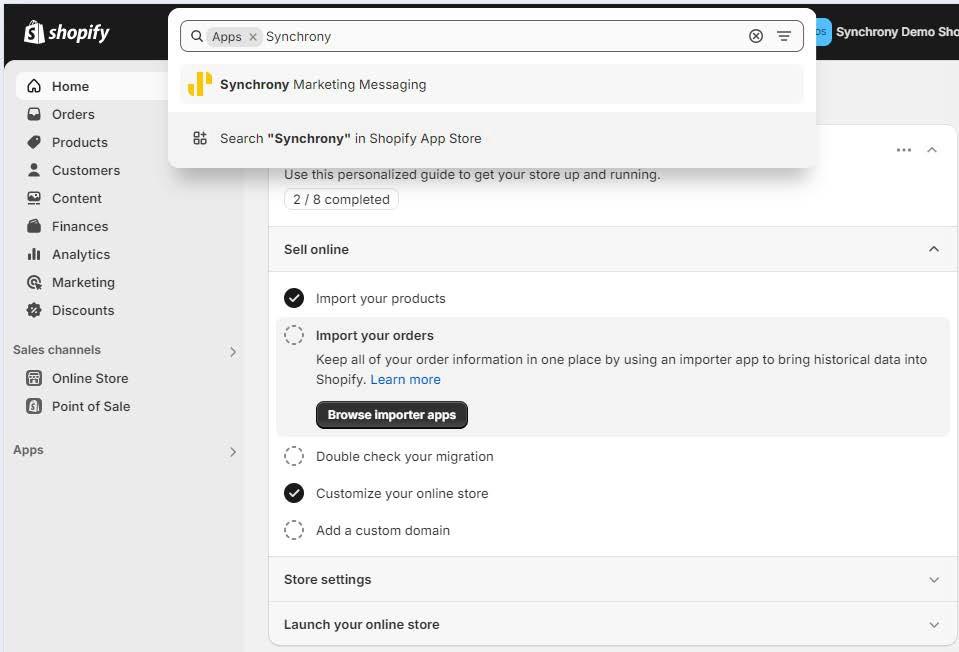
Task: Open the search filter options icon
Action: point(784,36)
